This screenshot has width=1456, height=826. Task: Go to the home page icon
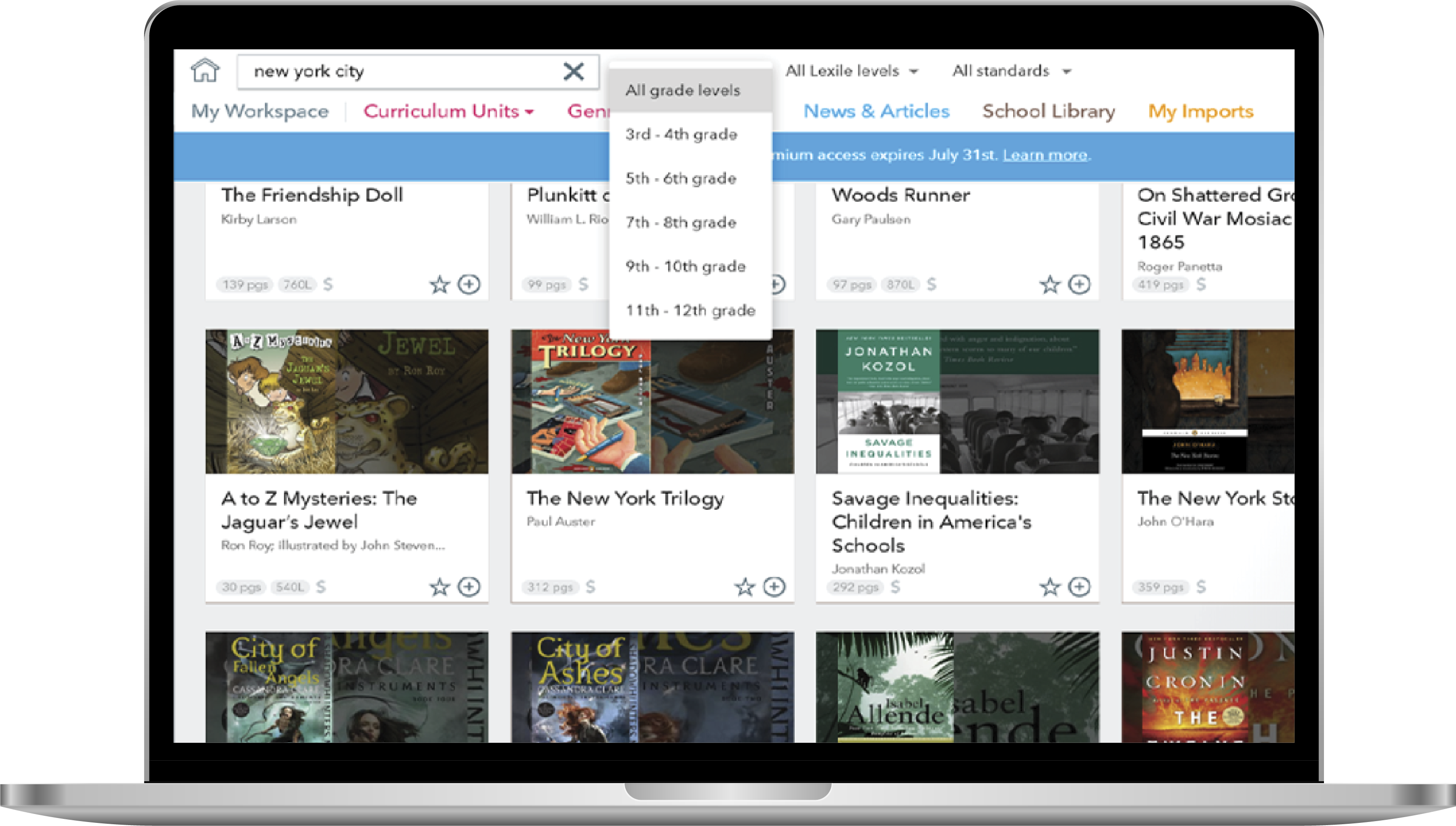point(205,70)
